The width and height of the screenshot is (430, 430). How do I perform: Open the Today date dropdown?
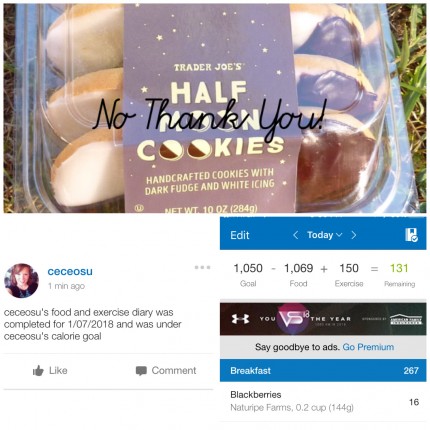(324, 235)
